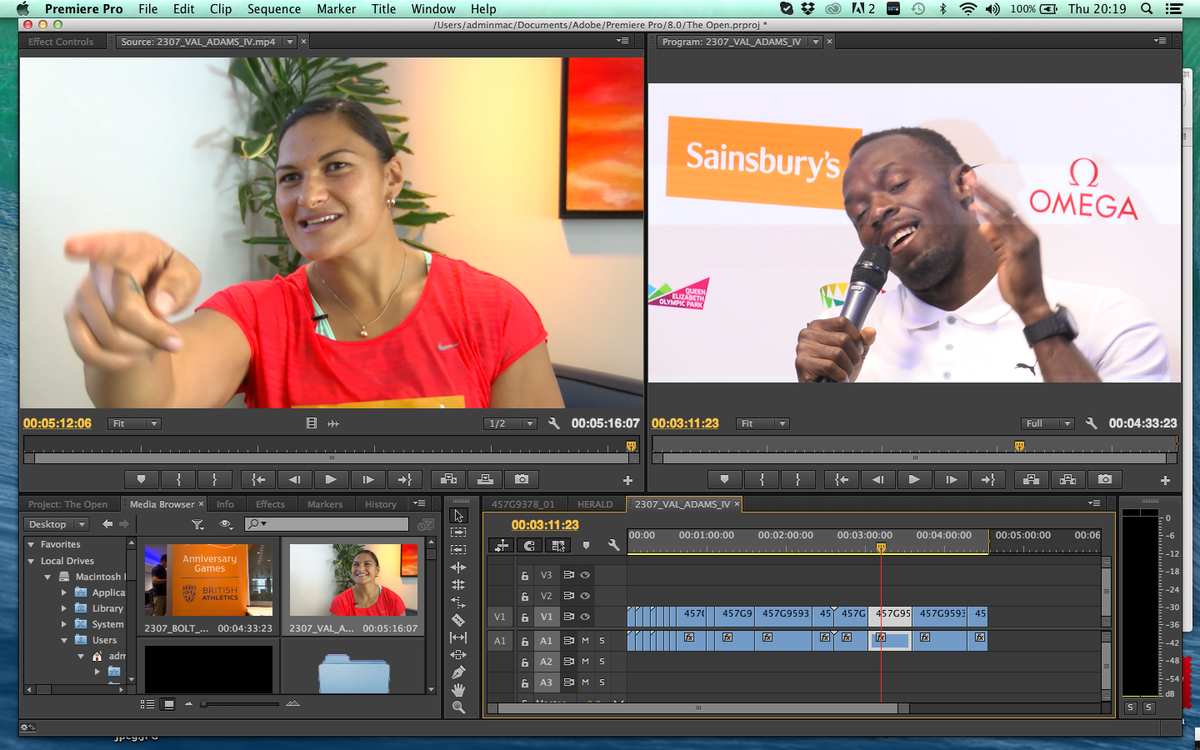Step forward one frame in Source monitor
Viewport: 1200px width, 750px height.
(x=368, y=479)
